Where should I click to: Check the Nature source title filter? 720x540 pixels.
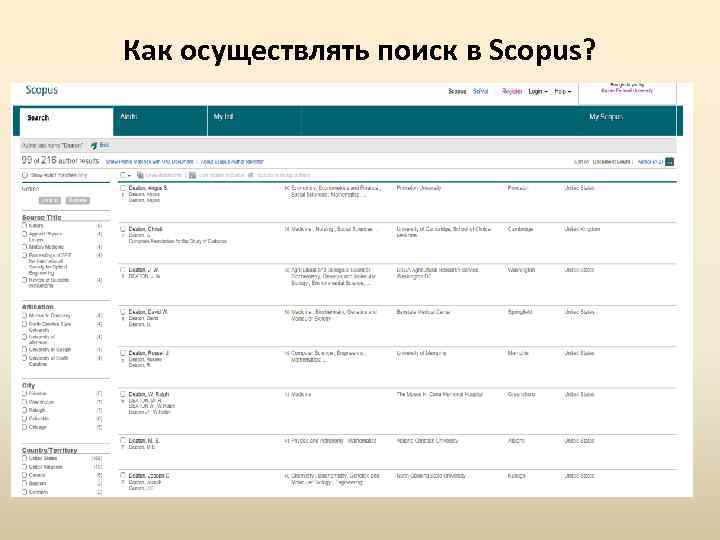coord(25,225)
